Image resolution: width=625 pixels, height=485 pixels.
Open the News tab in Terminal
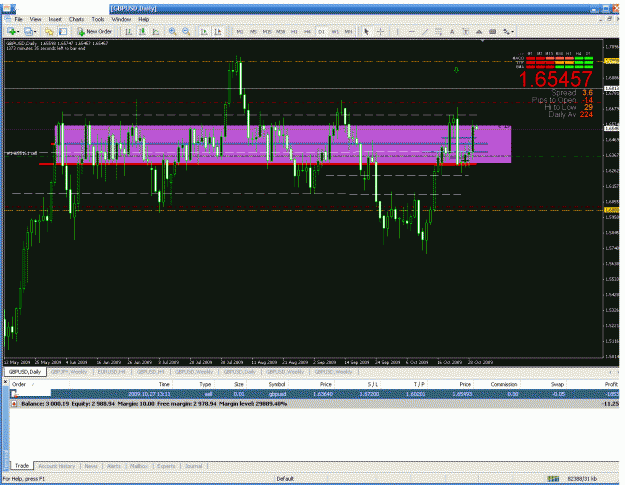pyautogui.click(x=91, y=466)
